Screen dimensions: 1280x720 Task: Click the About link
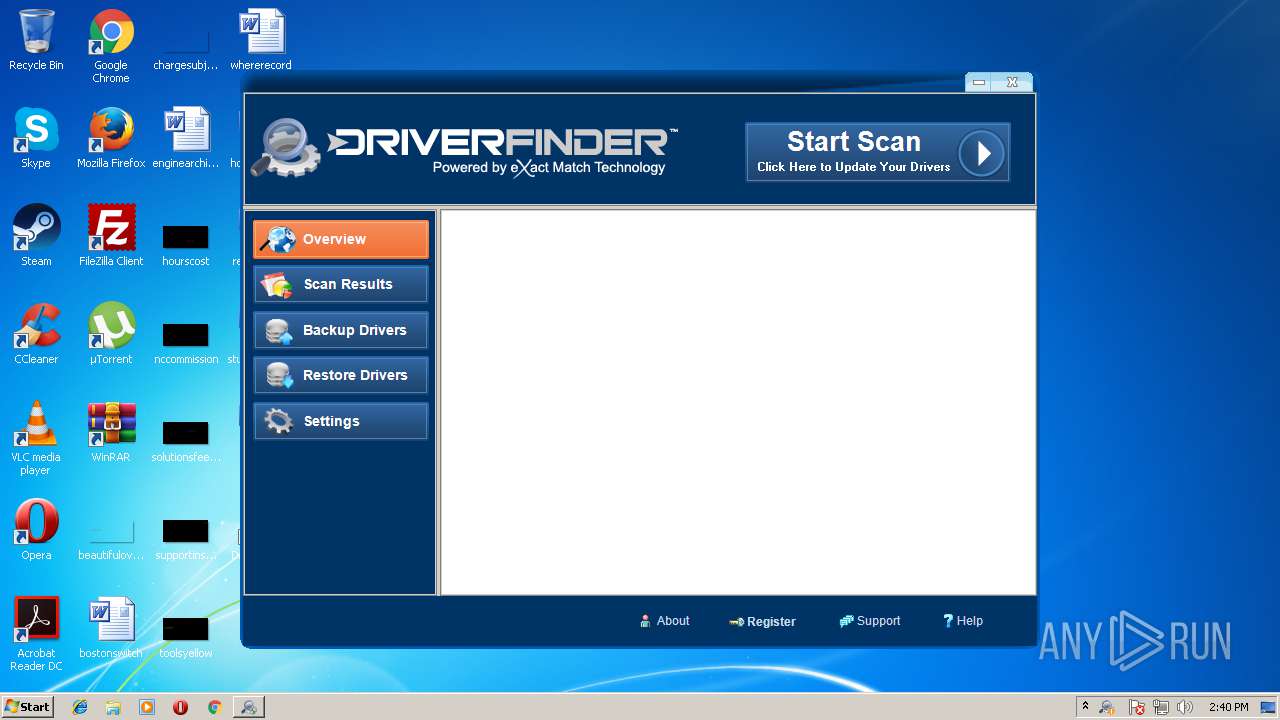coord(665,621)
